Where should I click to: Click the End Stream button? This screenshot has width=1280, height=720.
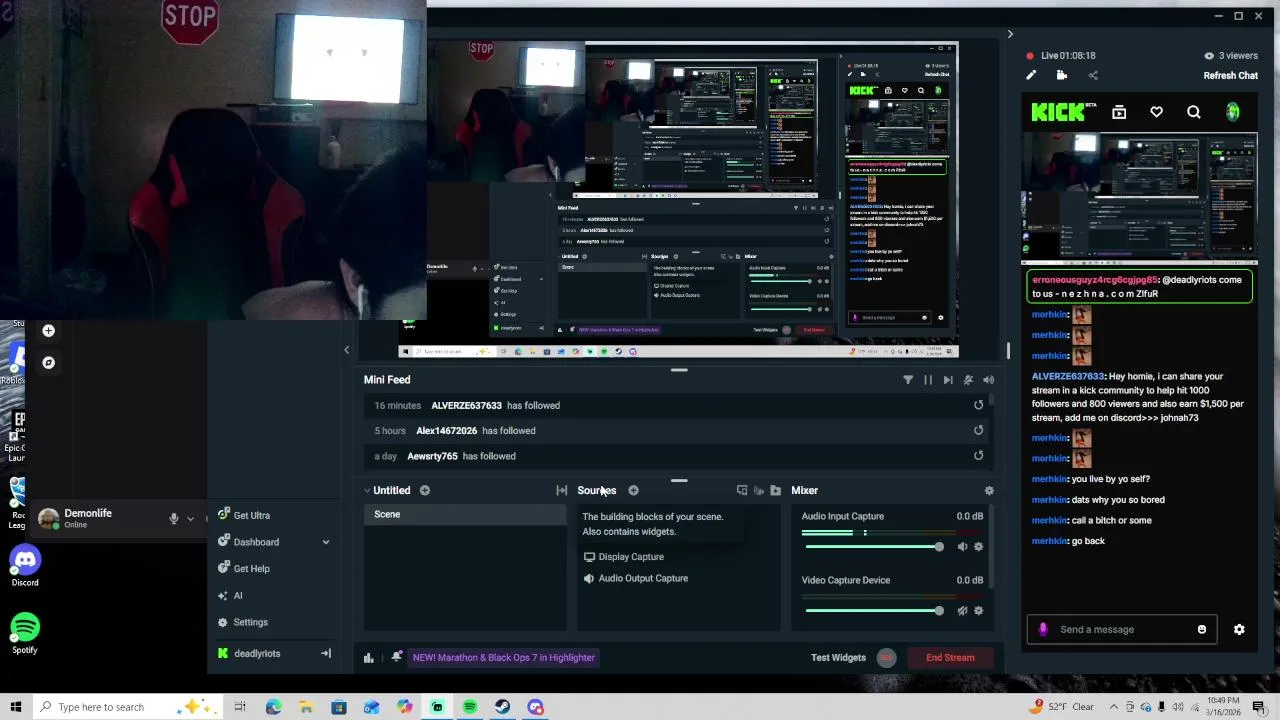pos(950,657)
